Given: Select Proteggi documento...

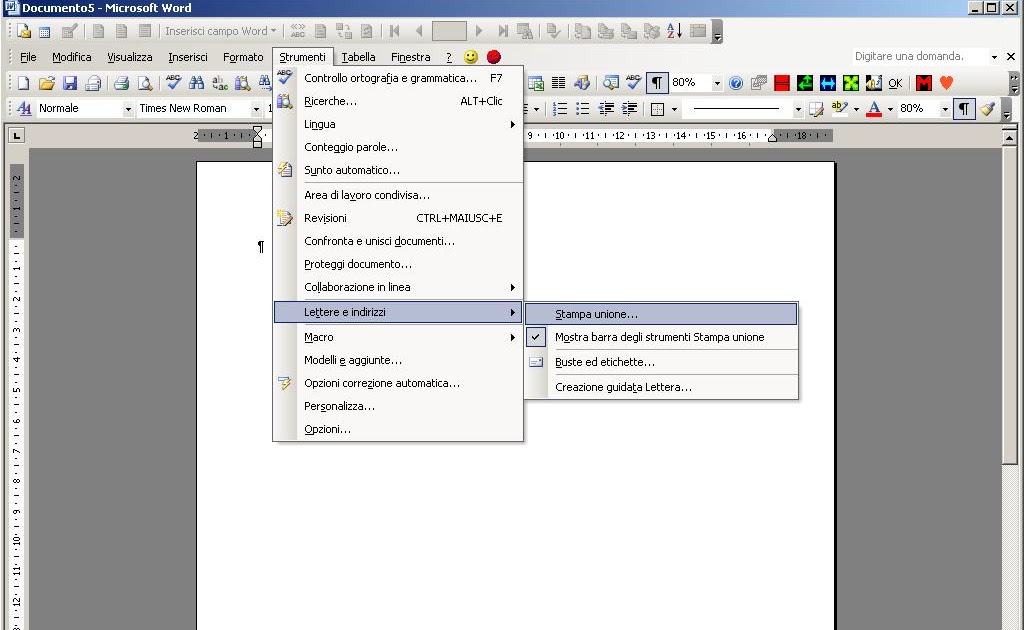Looking at the screenshot, I should click(397, 264).
